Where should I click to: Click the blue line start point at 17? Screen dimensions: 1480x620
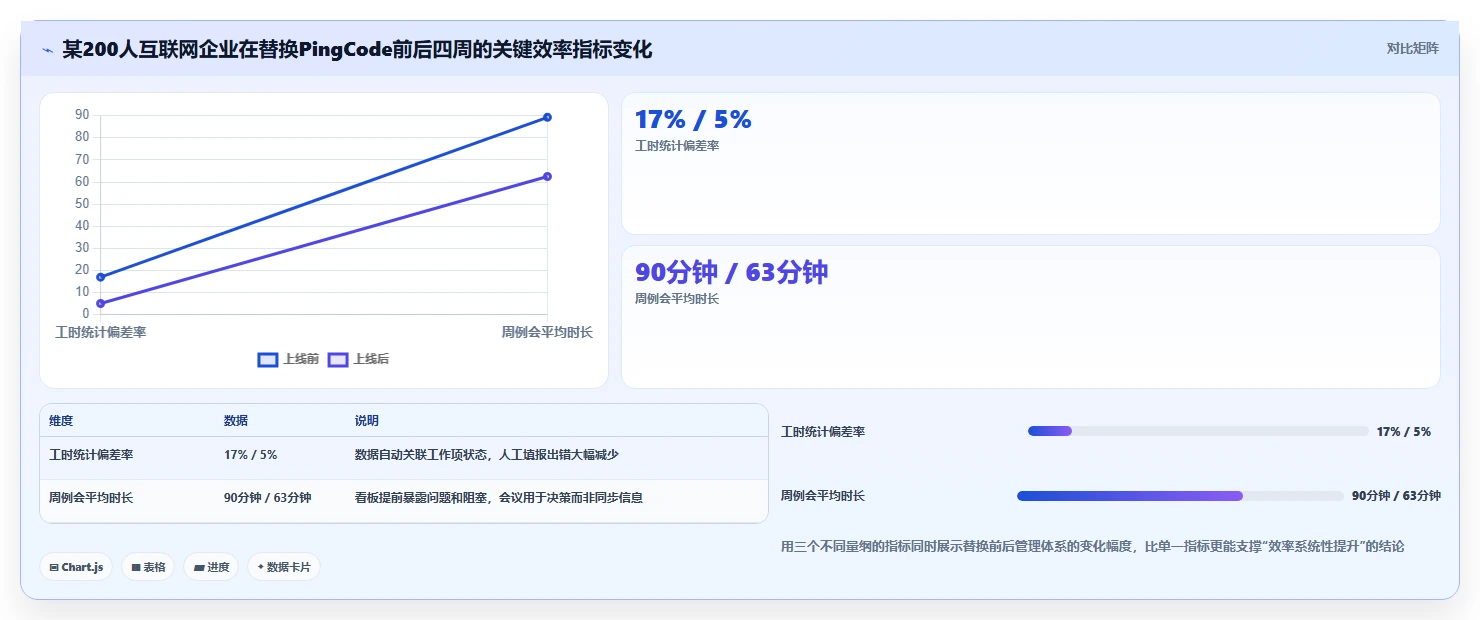pos(101,277)
